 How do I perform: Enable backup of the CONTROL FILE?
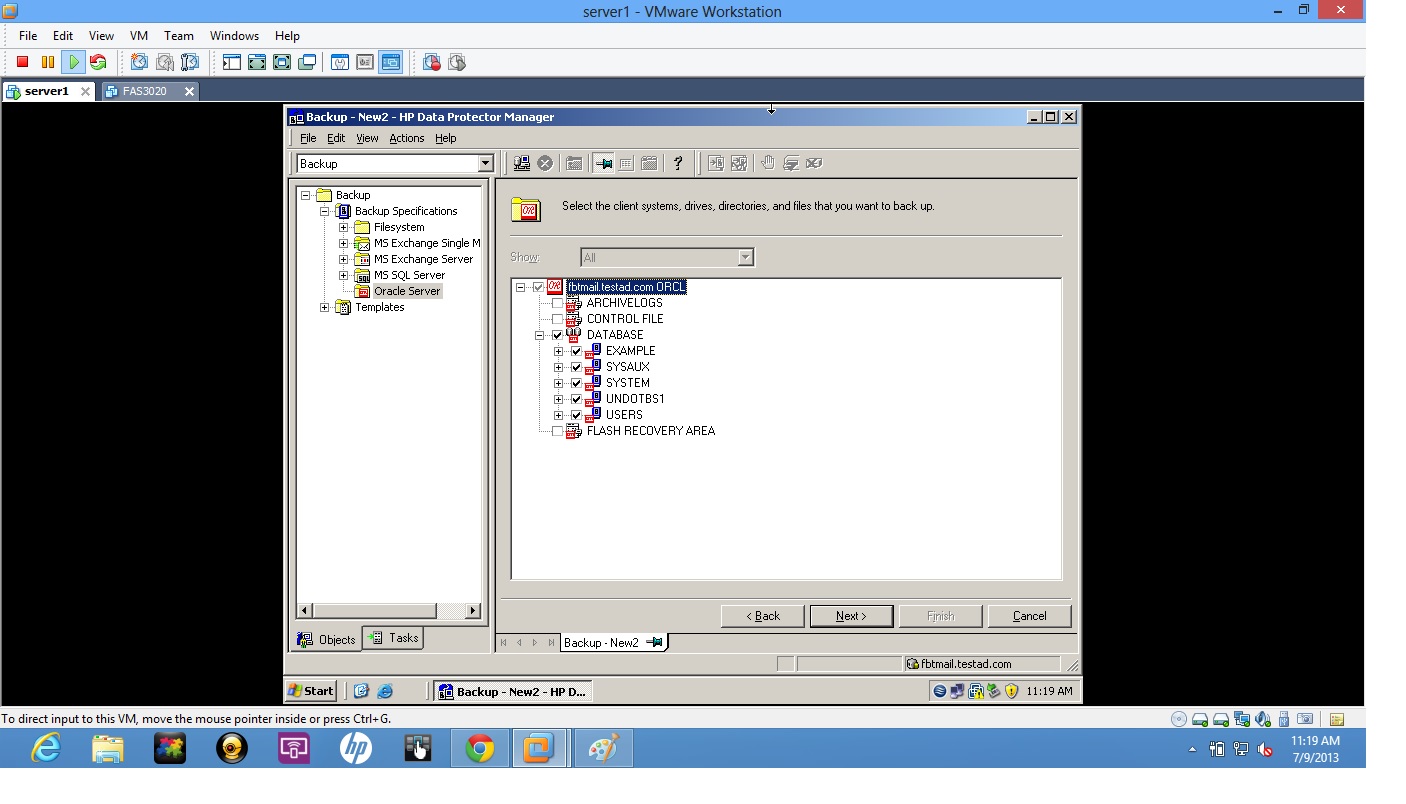(x=557, y=318)
